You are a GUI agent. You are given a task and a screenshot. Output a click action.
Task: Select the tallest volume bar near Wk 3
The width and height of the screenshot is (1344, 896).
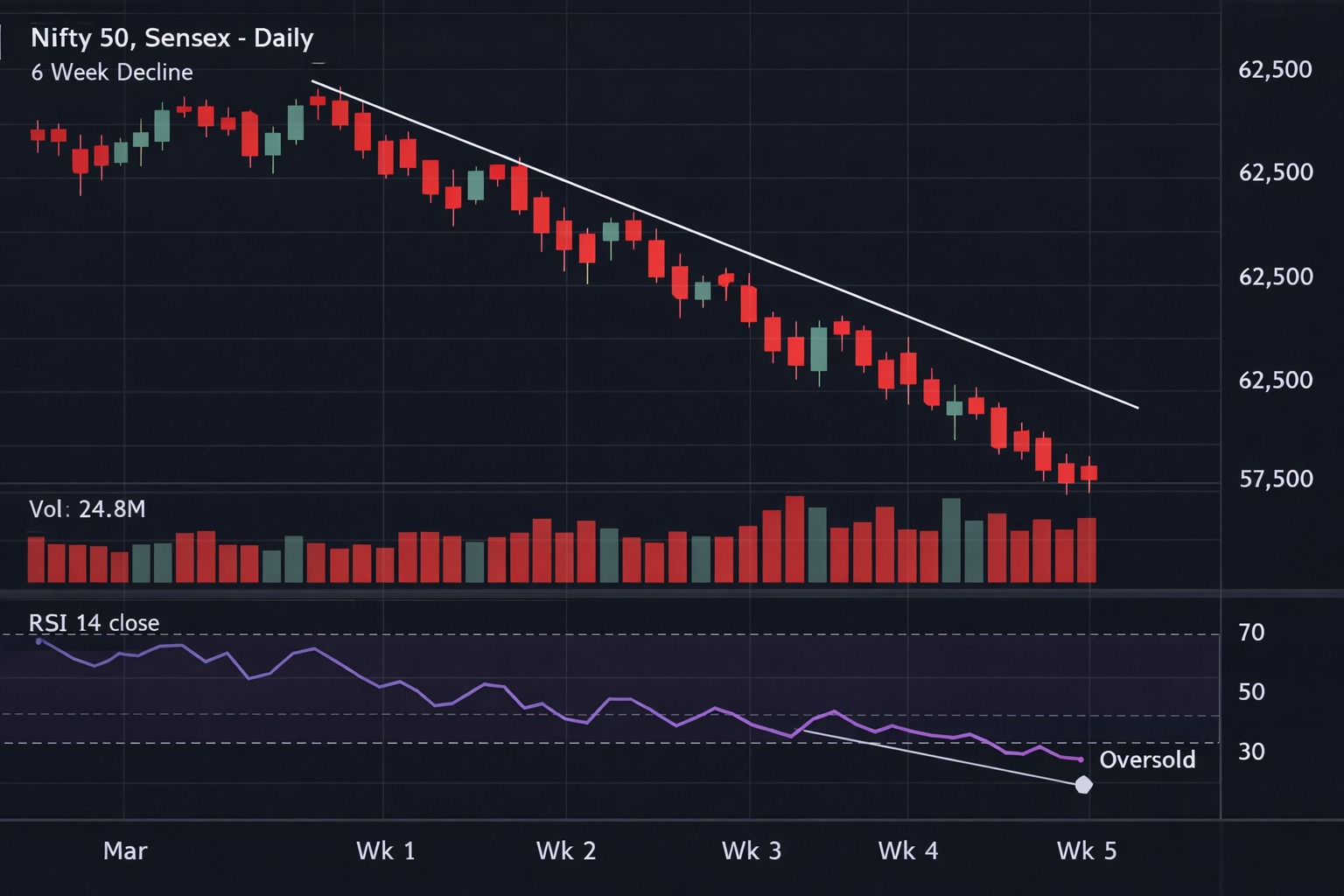pos(794,538)
